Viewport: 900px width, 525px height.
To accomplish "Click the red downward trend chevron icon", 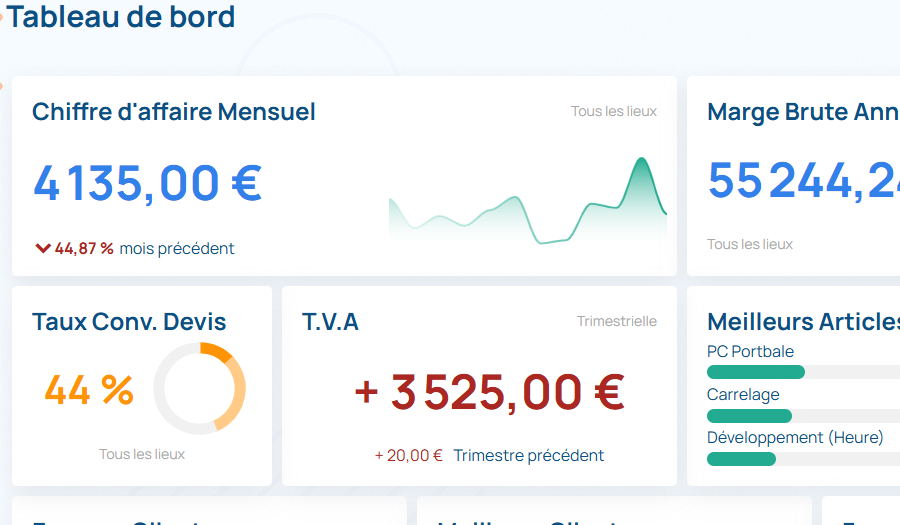I will pyautogui.click(x=42, y=248).
